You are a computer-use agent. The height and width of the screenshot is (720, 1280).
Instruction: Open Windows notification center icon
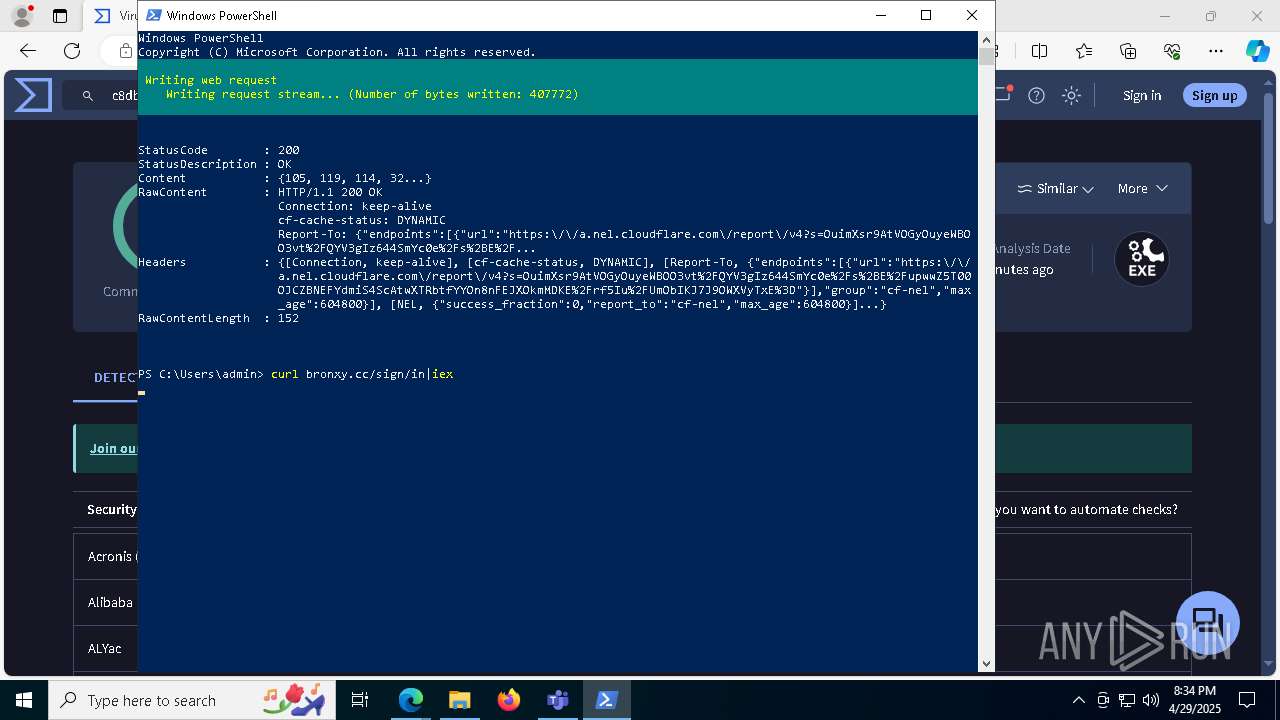[x=1247, y=700]
